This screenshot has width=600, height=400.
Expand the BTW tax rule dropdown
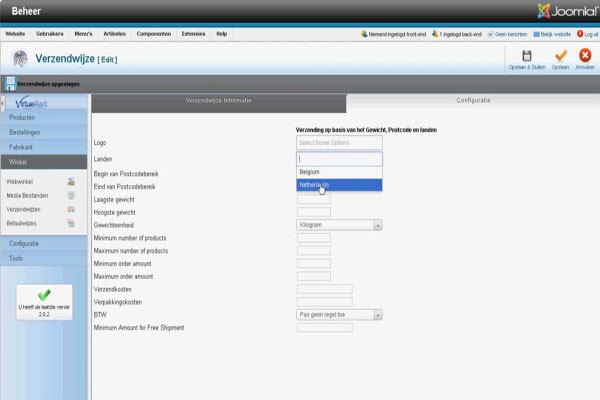(339, 314)
